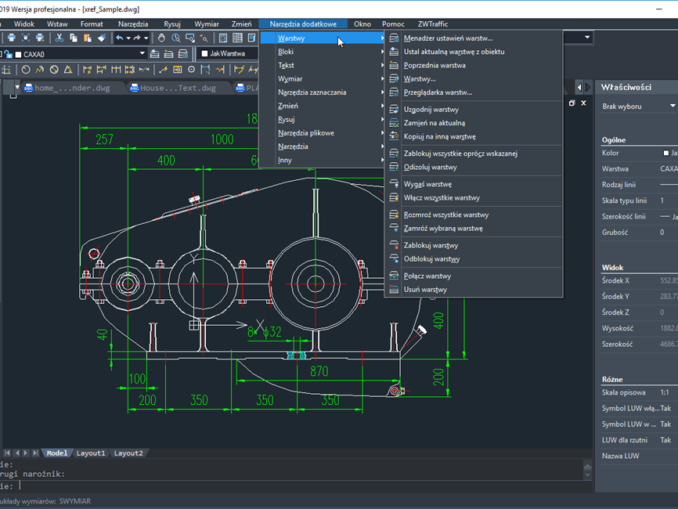The width and height of the screenshot is (678, 509).
Task: Jump to the first layout with the navigation arrow
Action: coord(7,453)
